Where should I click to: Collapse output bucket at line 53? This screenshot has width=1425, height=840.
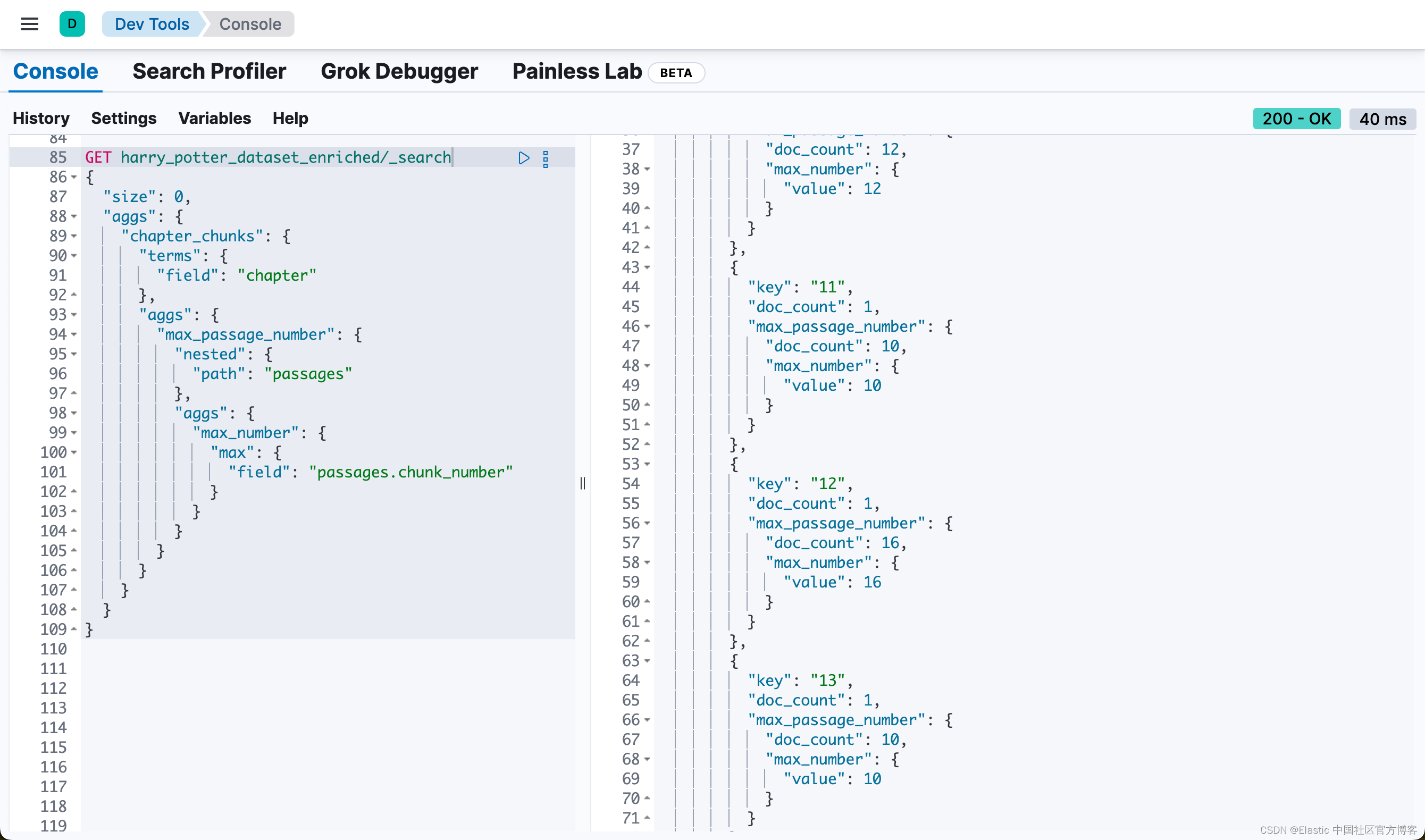pyautogui.click(x=647, y=464)
